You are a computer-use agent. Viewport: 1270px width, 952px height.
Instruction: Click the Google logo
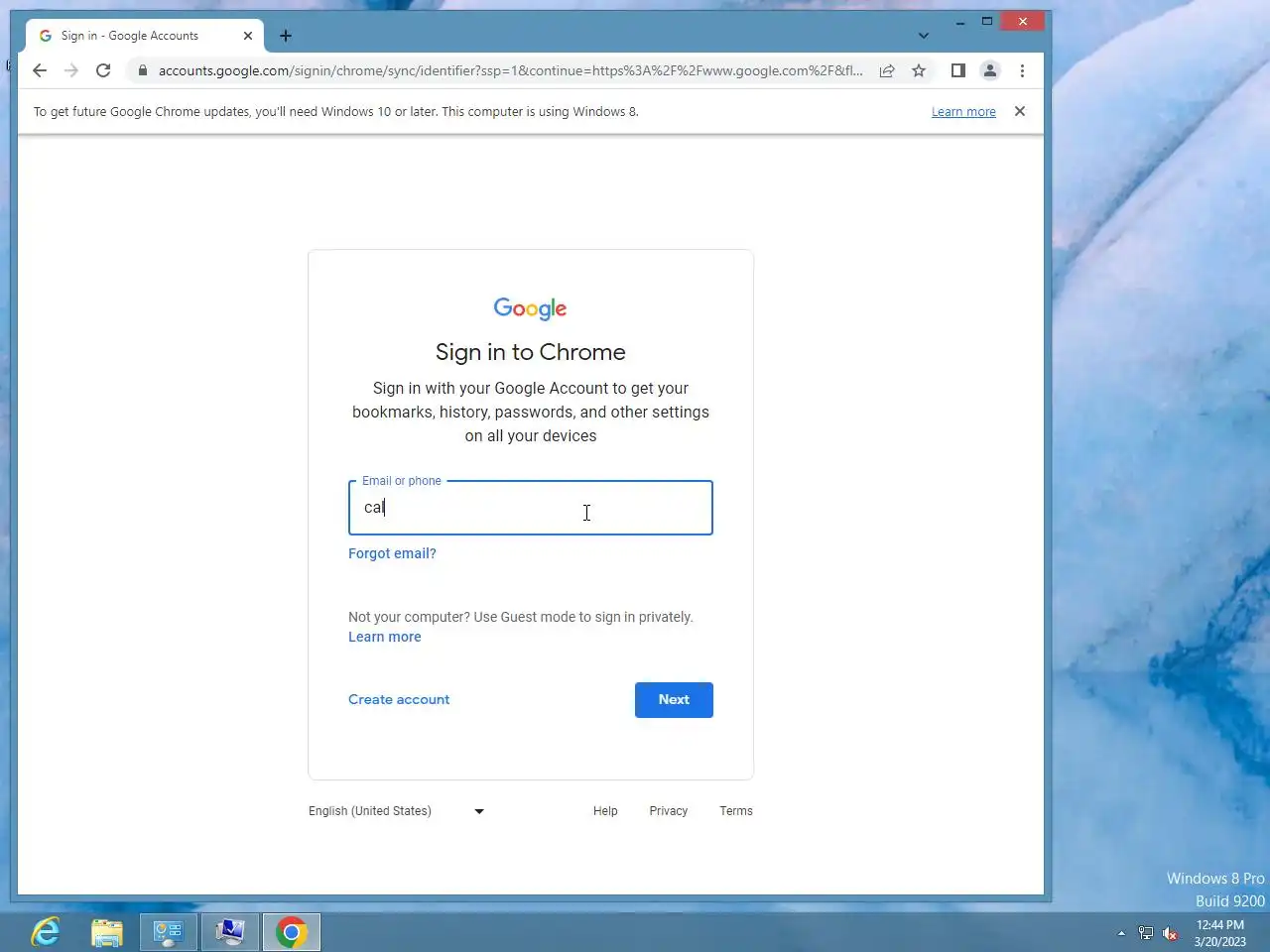pos(531,308)
